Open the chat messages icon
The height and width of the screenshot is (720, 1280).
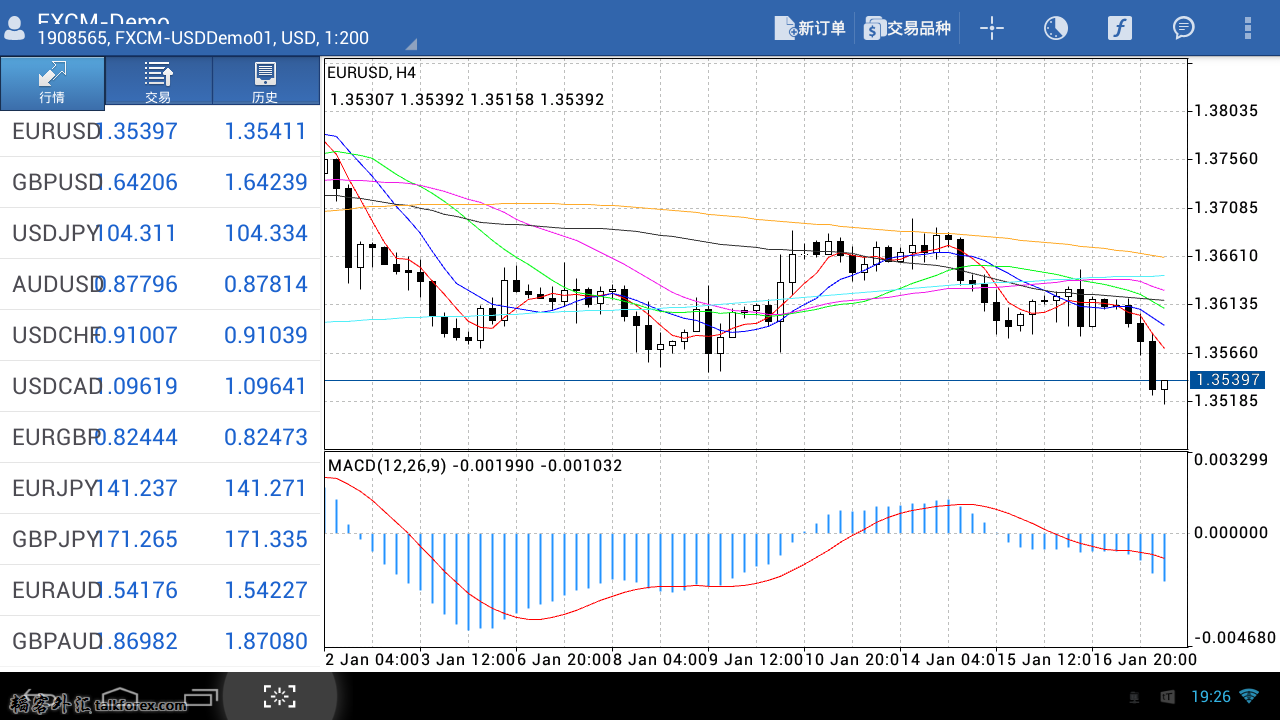[x=1183, y=28]
